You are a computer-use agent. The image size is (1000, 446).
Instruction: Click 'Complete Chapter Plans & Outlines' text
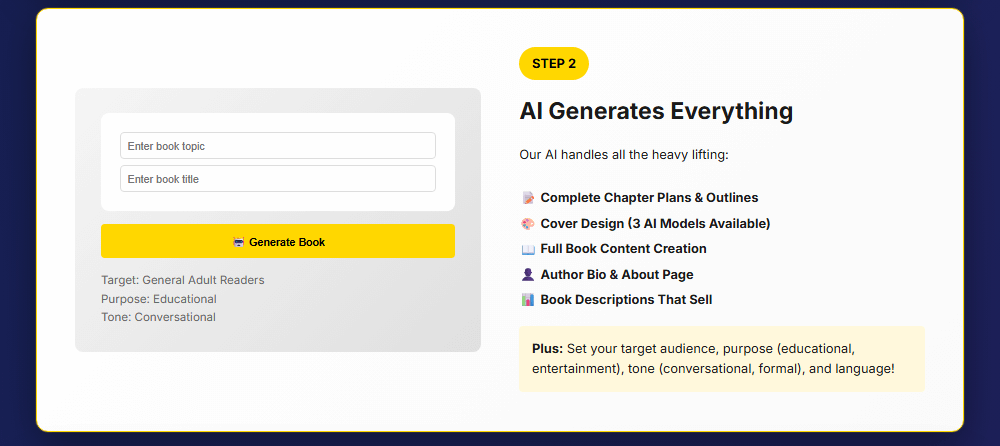(649, 198)
